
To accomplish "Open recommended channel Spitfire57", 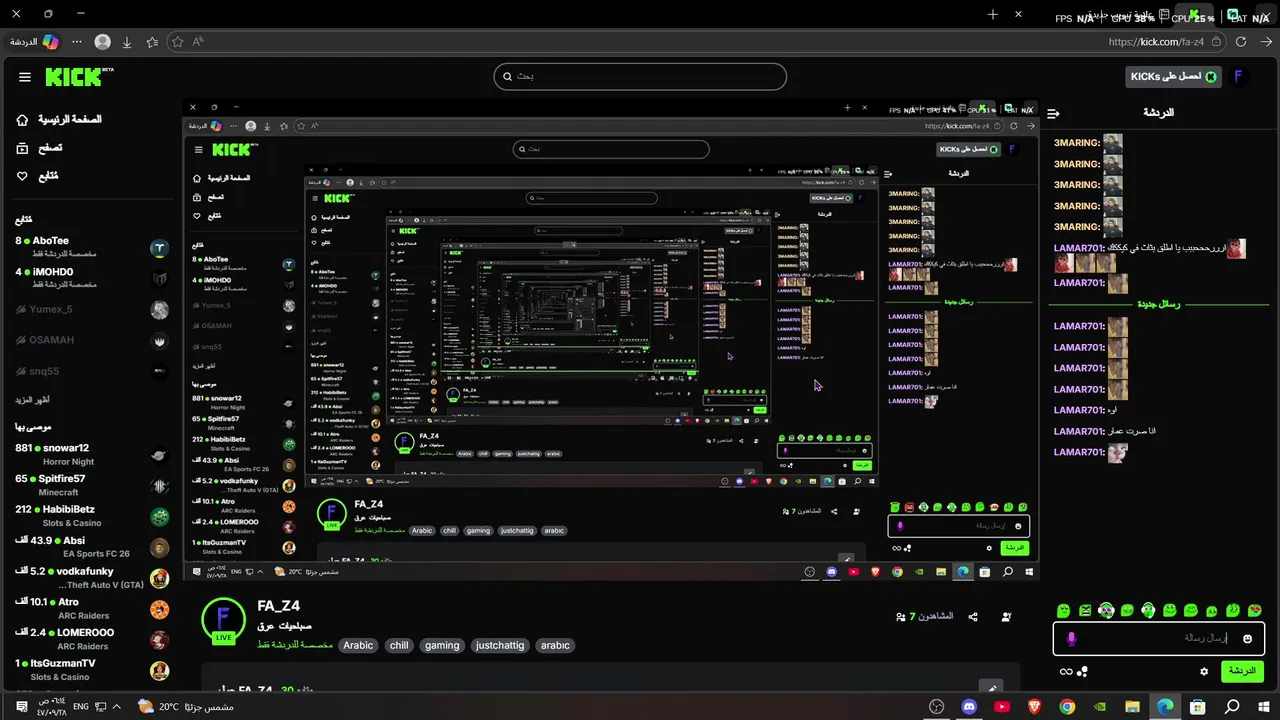I will [92, 485].
